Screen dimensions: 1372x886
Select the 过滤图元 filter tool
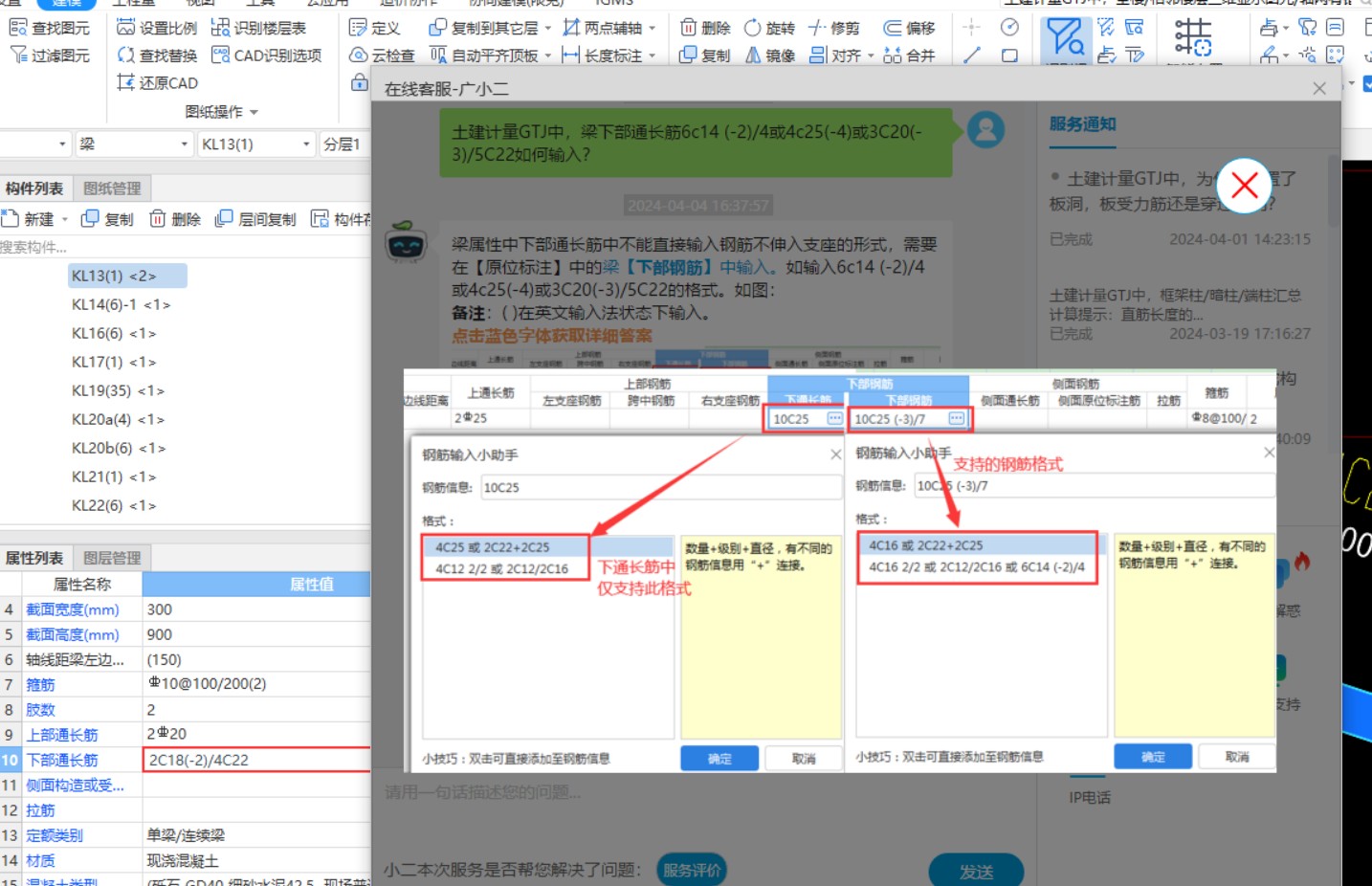[x=50, y=55]
